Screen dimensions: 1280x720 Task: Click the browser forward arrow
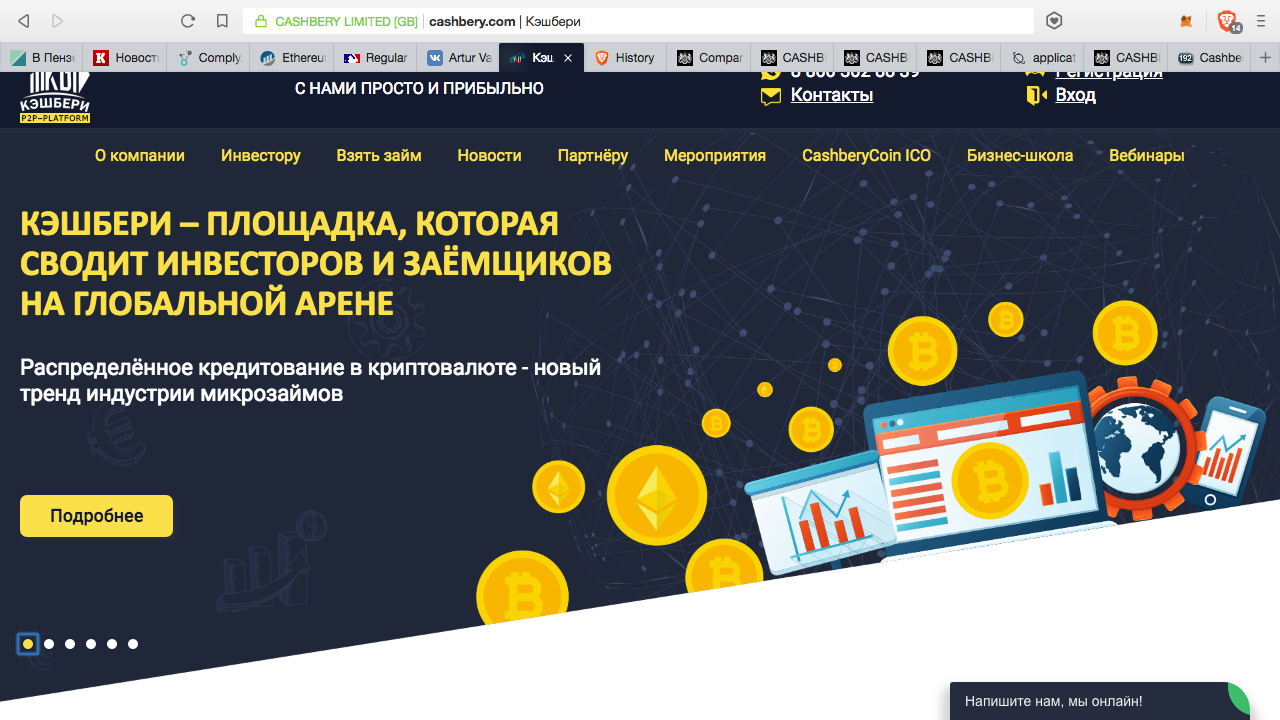point(57,21)
